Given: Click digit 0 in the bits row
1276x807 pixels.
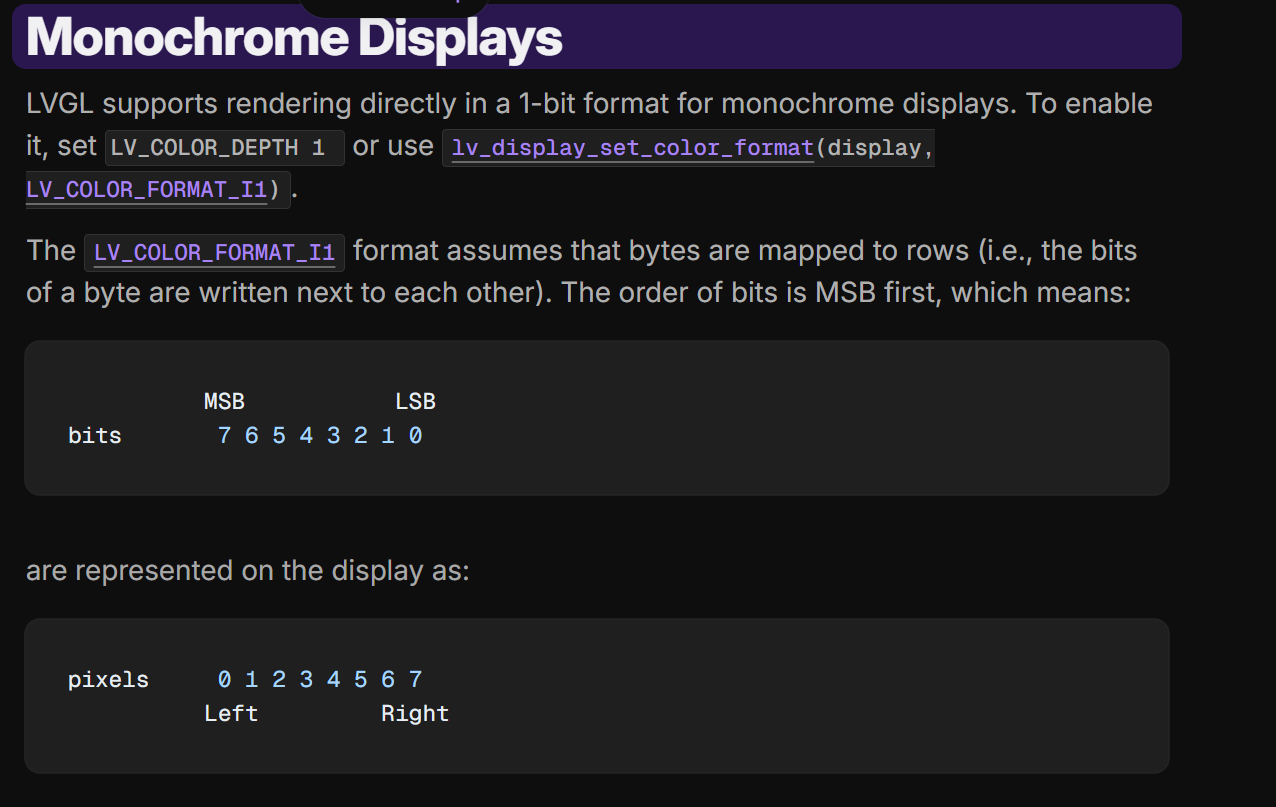Looking at the screenshot, I should (x=415, y=436).
